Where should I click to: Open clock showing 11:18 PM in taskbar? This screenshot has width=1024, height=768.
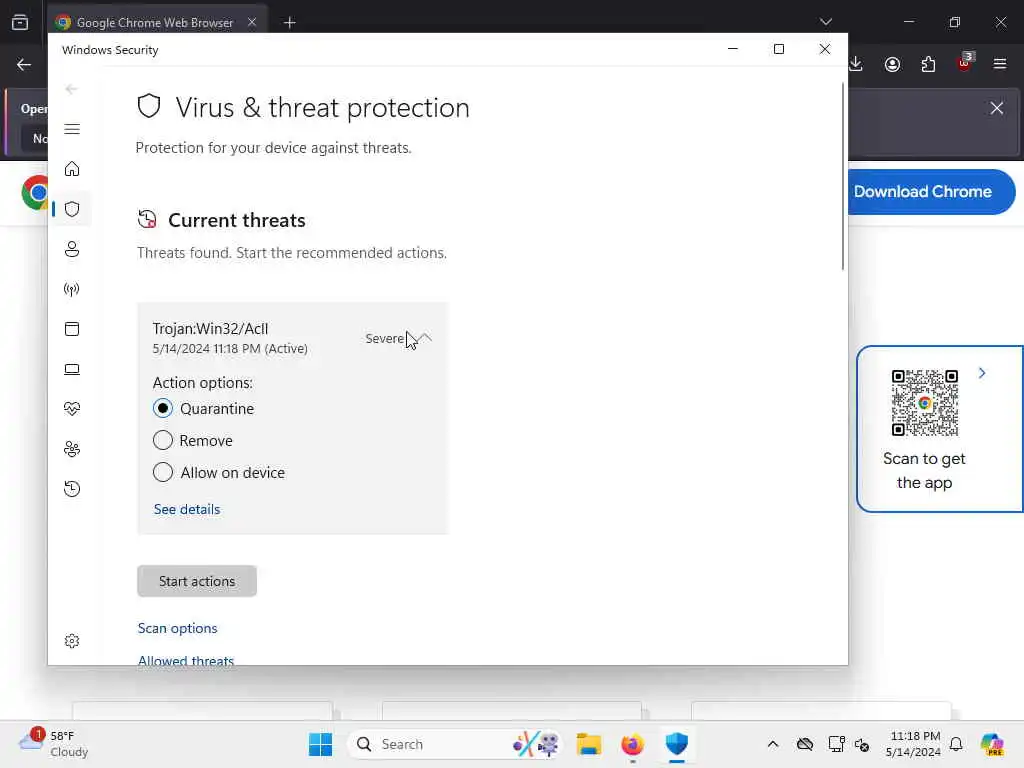pyautogui.click(x=914, y=744)
